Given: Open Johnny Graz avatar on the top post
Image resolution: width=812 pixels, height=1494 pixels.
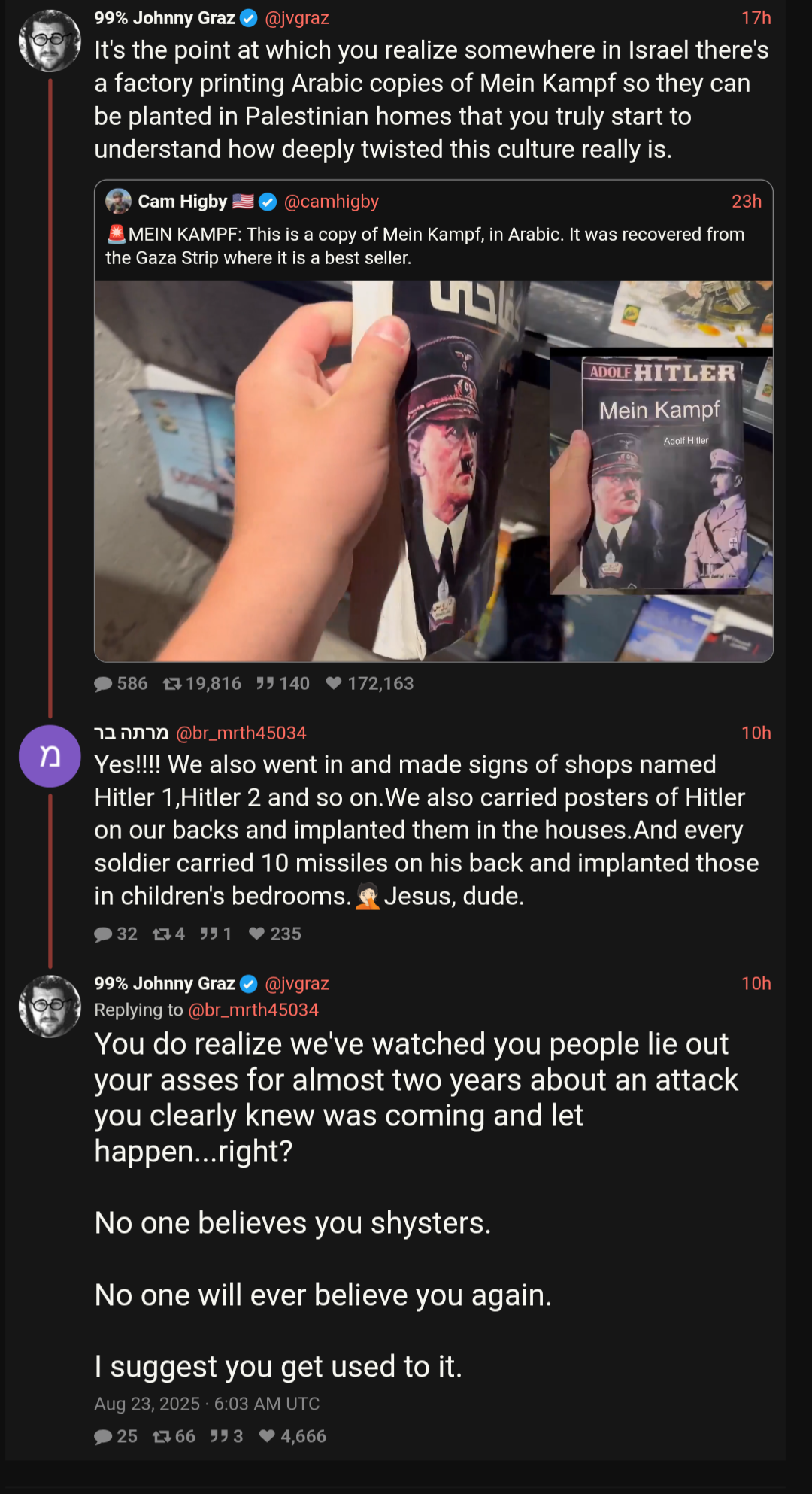Looking at the screenshot, I should (x=50, y=41).
